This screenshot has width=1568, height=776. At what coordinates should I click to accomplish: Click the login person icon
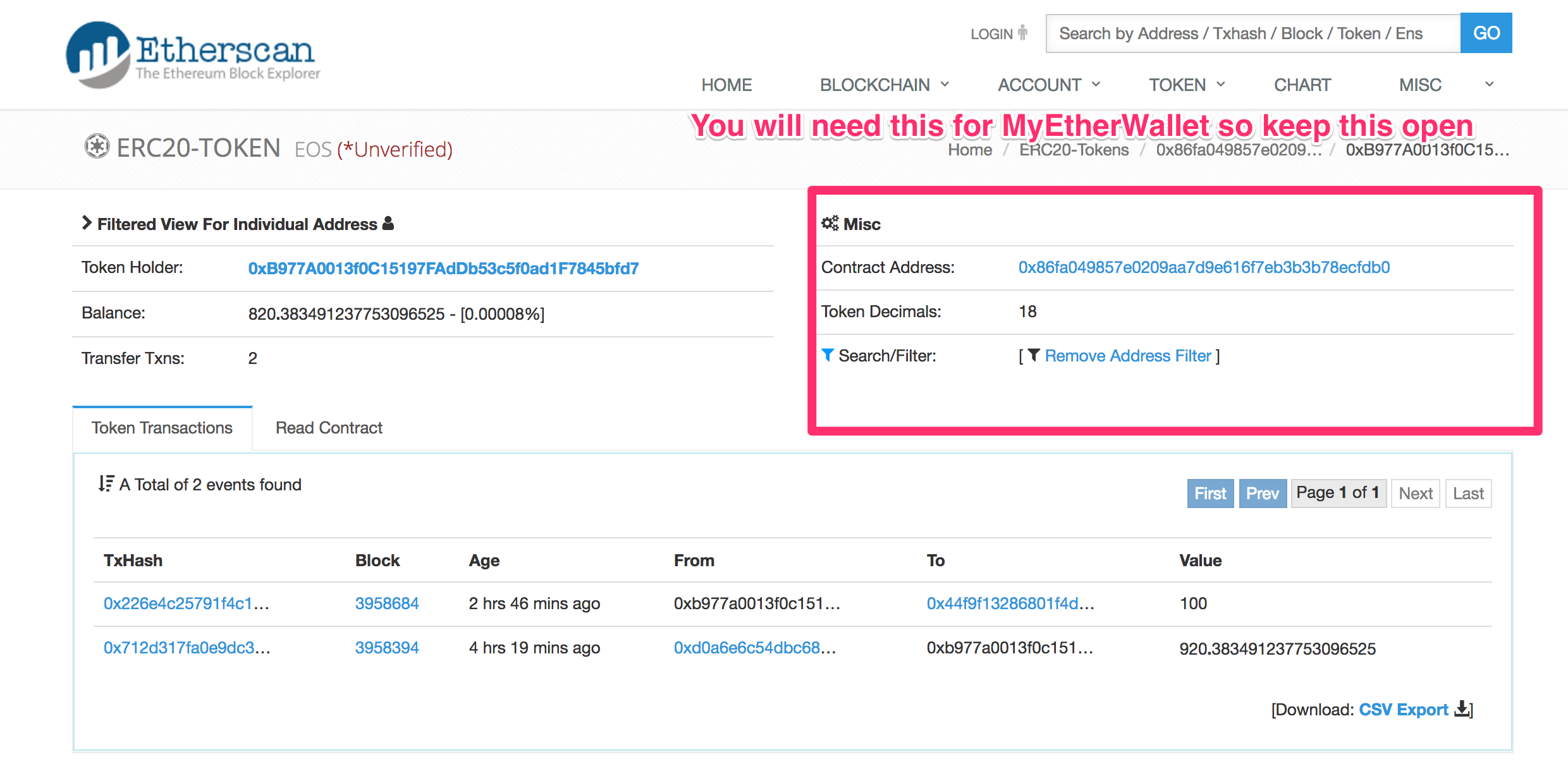[x=1022, y=33]
